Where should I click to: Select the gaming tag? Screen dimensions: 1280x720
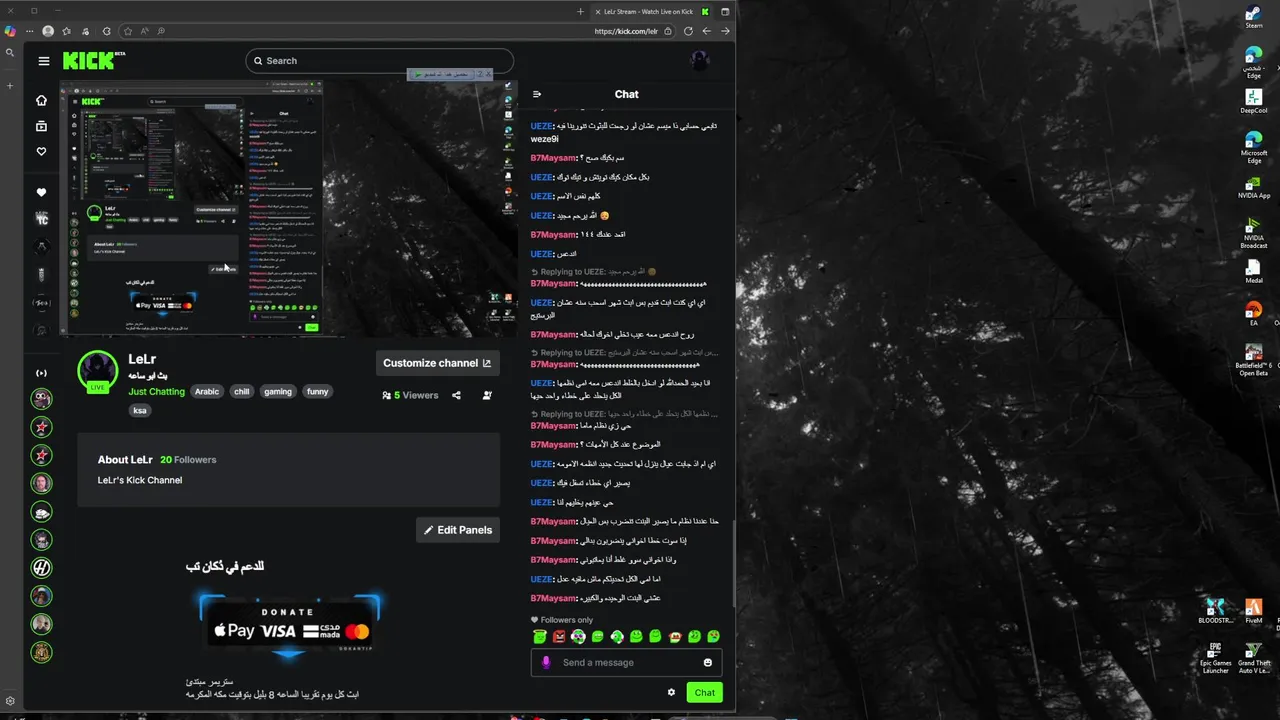click(278, 392)
